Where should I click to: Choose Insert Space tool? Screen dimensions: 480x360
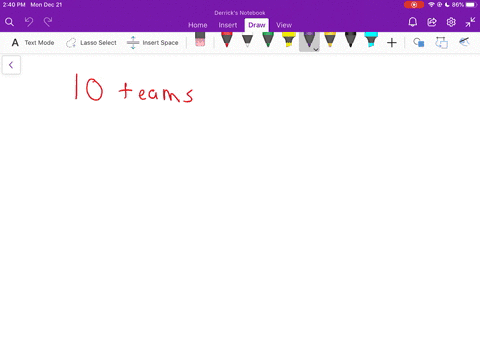click(x=153, y=43)
